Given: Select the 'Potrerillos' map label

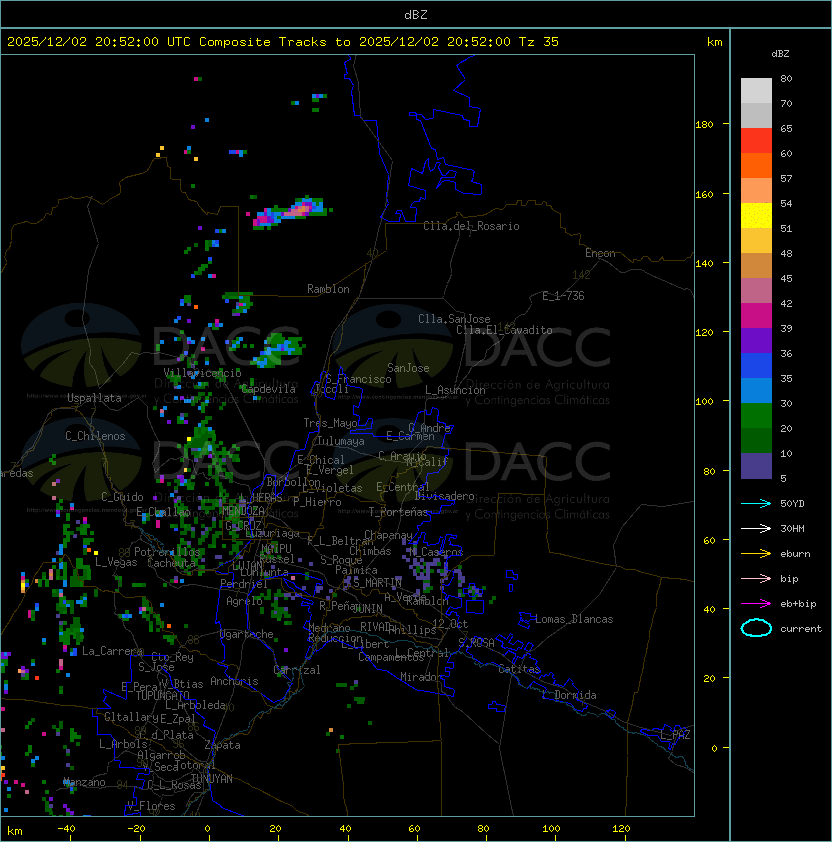Looking at the screenshot, I should click(167, 552).
